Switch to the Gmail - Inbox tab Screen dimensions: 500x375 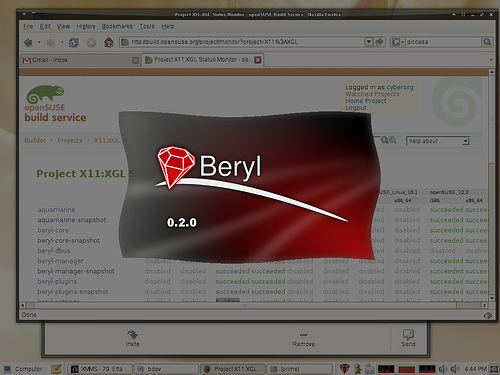80,60
